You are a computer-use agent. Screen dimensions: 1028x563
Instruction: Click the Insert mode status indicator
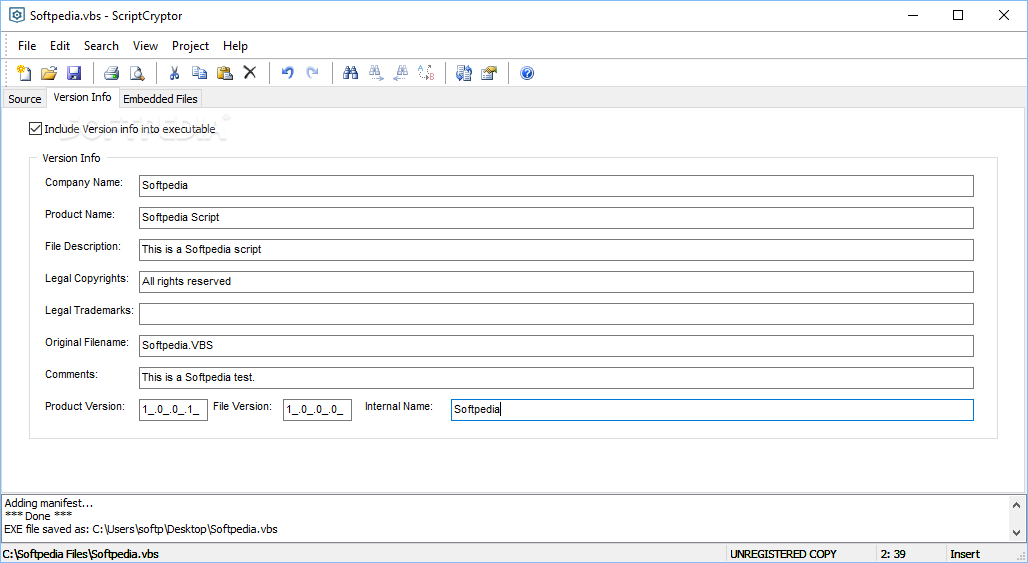pyautogui.click(x=965, y=554)
